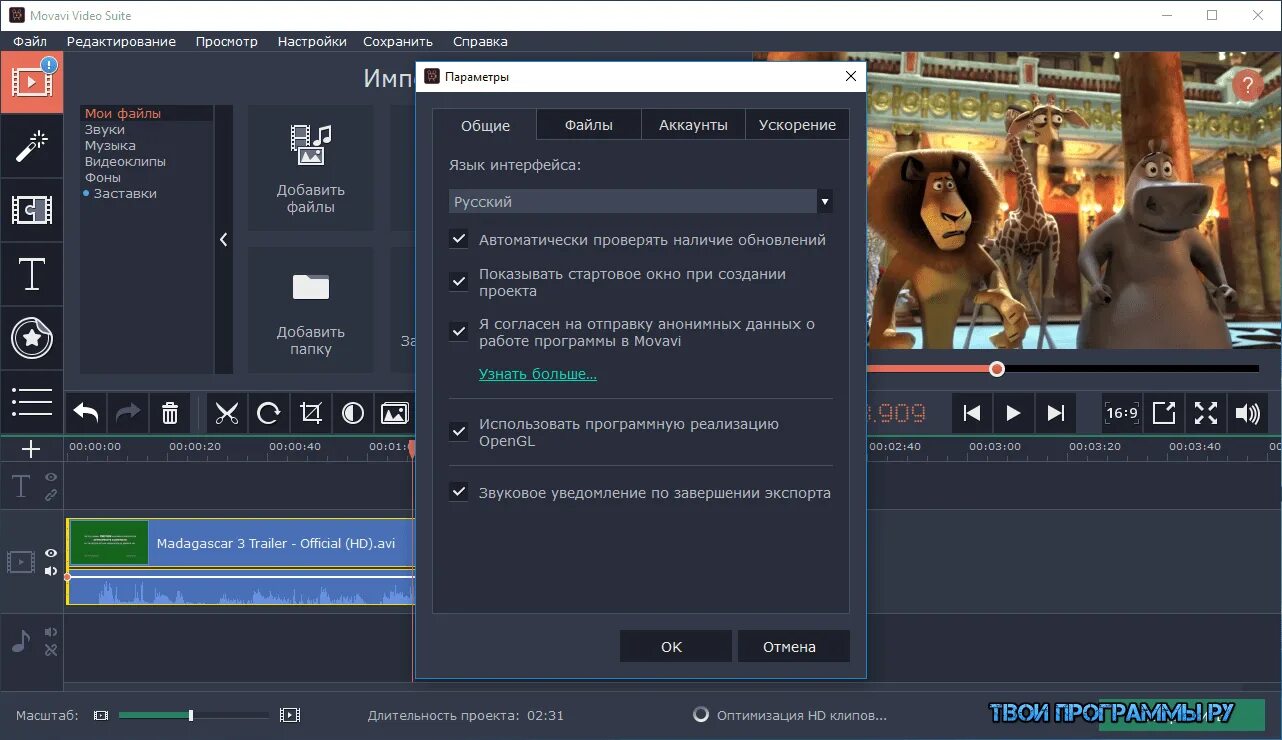Screen dimensions: 1282x740
Task: Switch to Файлы tab
Action: click(589, 125)
